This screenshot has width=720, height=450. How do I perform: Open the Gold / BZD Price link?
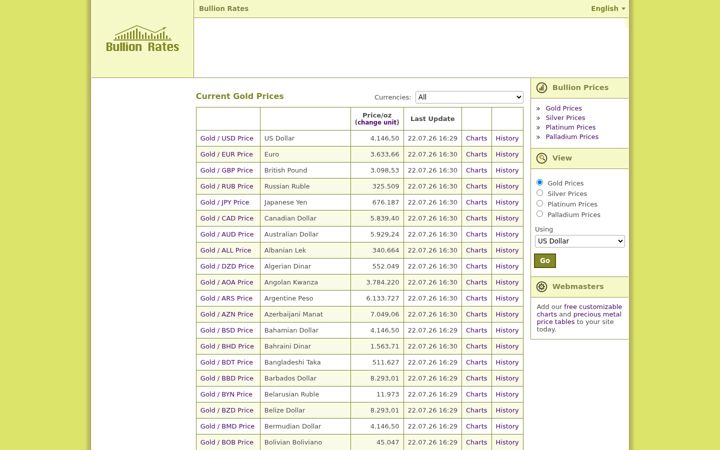click(226, 411)
